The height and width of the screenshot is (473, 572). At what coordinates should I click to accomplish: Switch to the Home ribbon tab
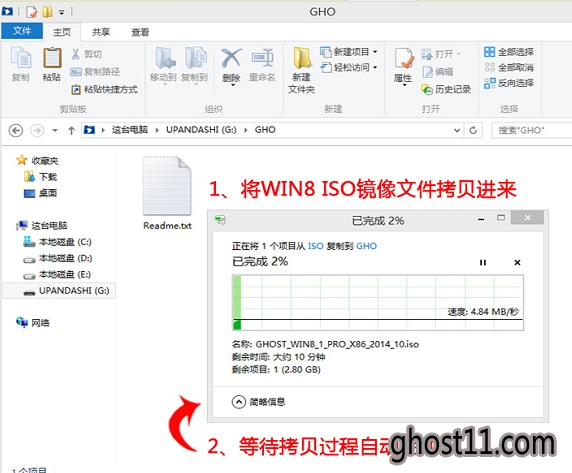click(x=62, y=32)
